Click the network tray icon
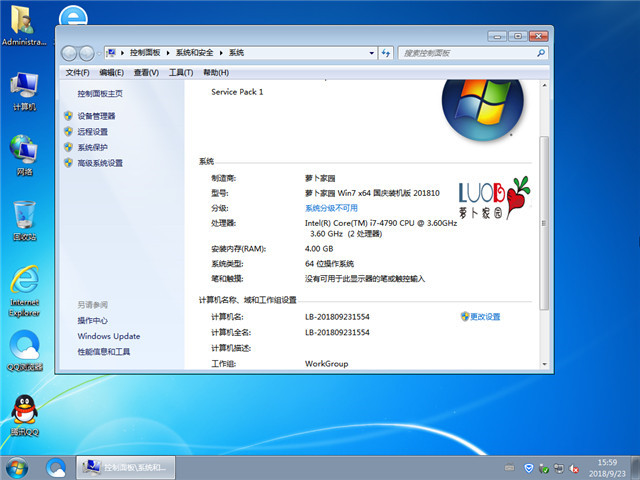 point(559,468)
